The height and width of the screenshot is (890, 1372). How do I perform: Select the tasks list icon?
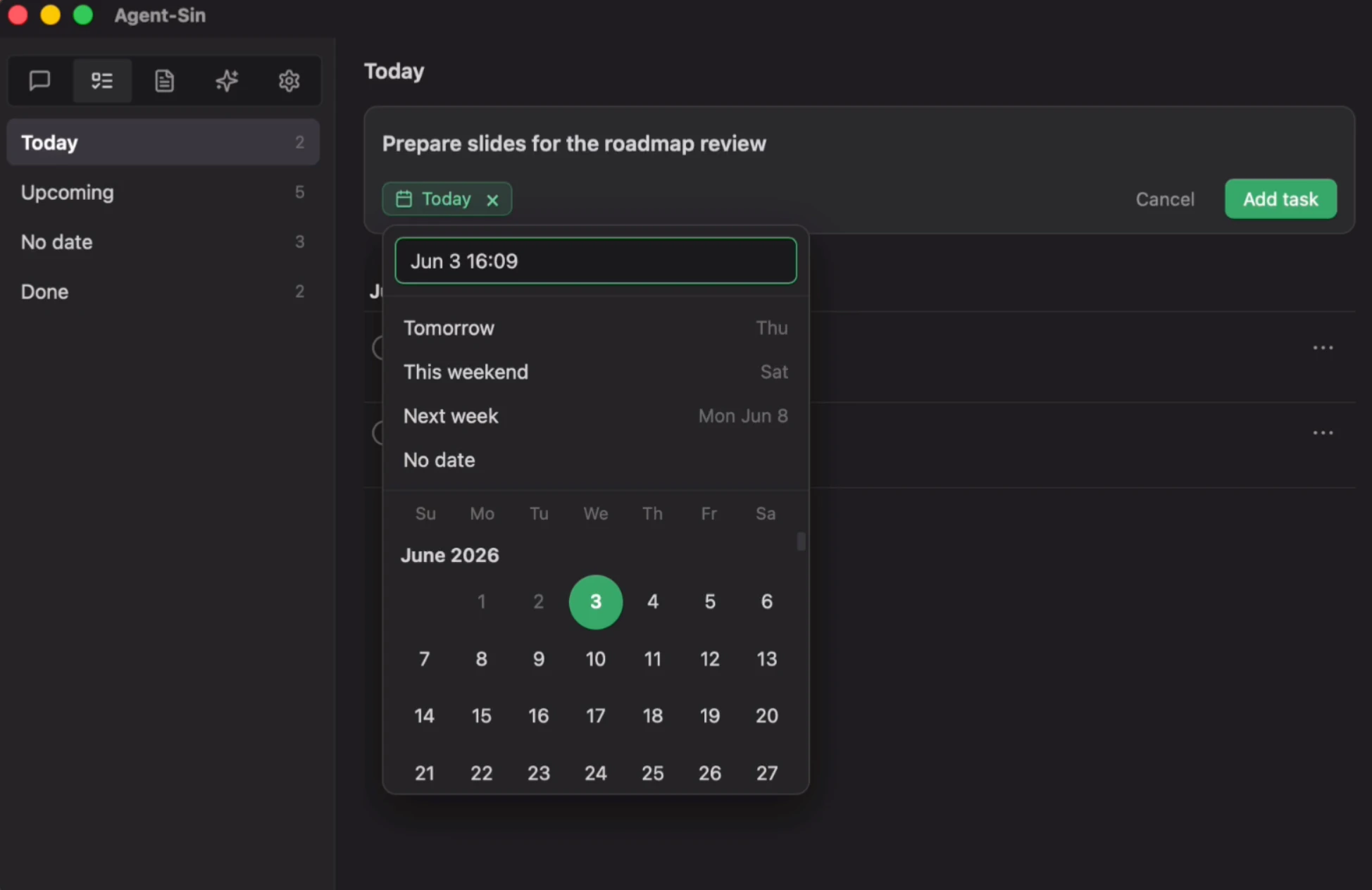102,81
